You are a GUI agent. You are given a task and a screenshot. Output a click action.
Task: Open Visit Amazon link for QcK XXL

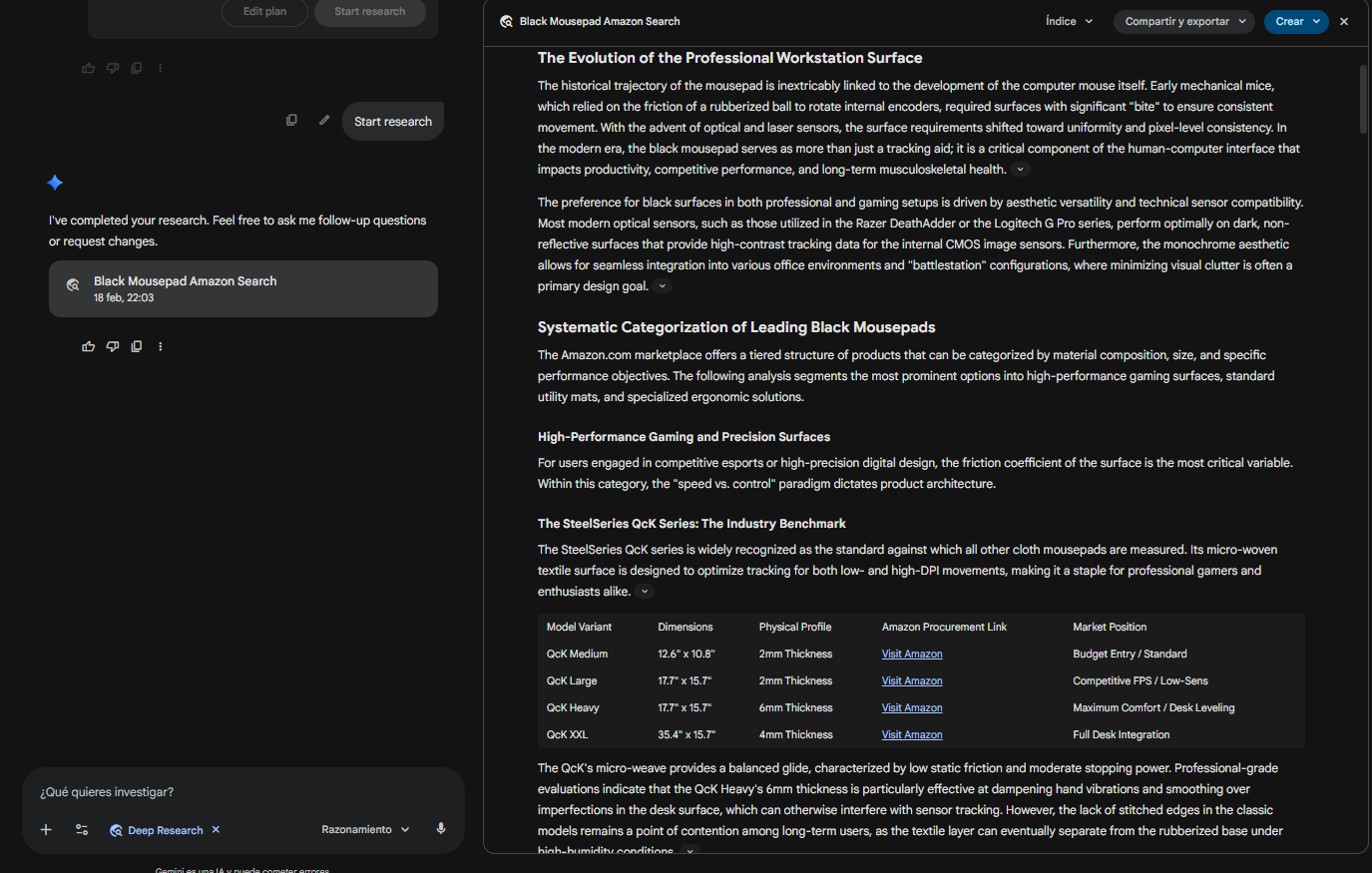pos(912,735)
